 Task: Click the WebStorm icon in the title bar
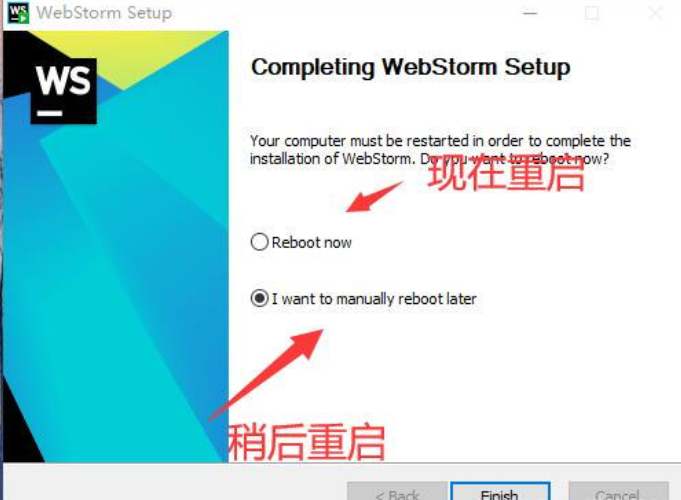coord(18,13)
